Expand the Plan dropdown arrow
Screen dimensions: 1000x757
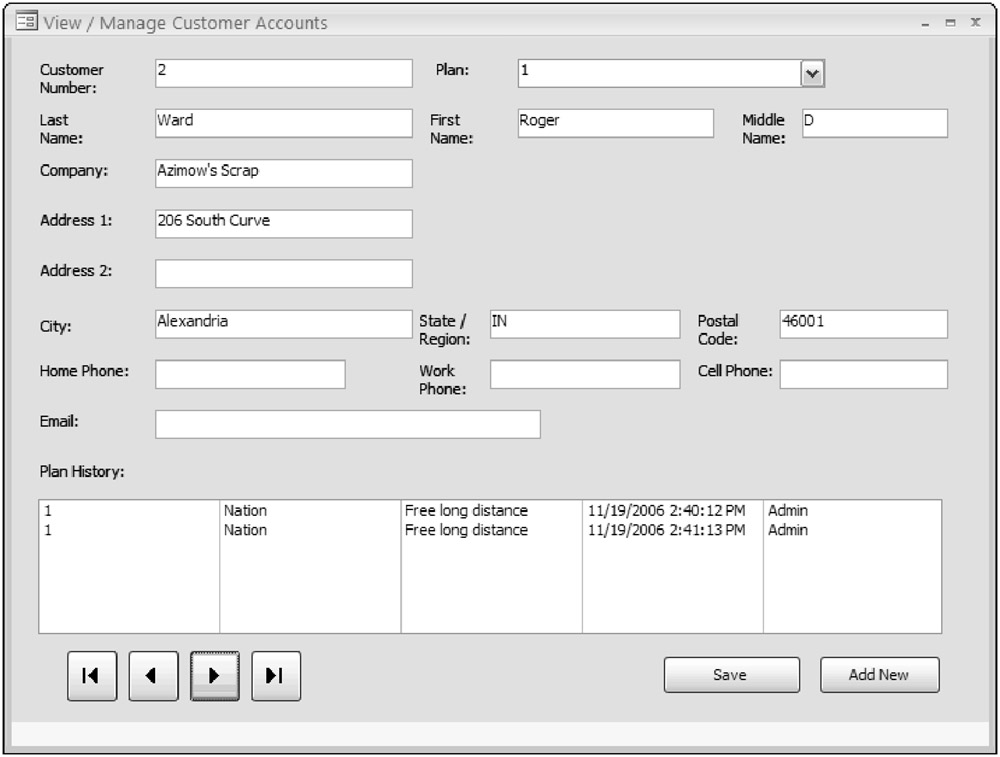click(812, 73)
